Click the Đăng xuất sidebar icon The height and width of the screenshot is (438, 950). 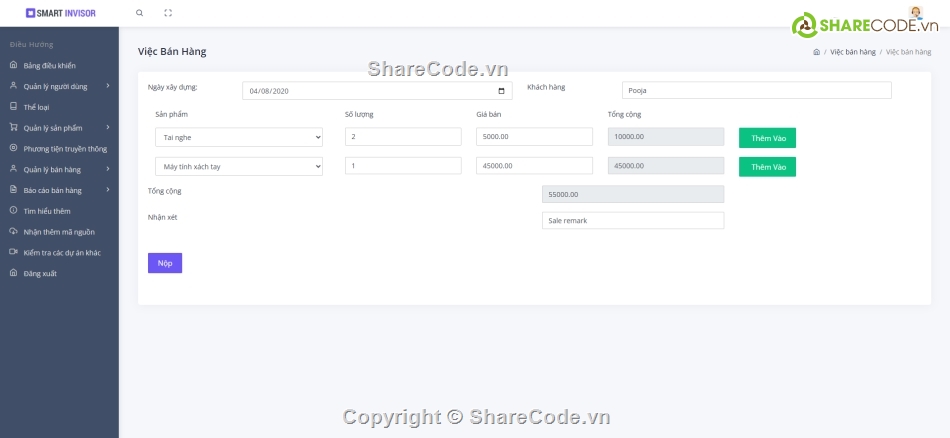(13, 273)
